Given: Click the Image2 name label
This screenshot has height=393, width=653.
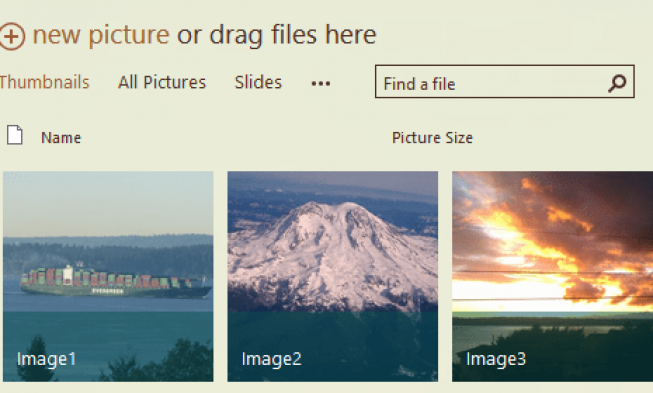Looking at the screenshot, I should (x=272, y=359).
